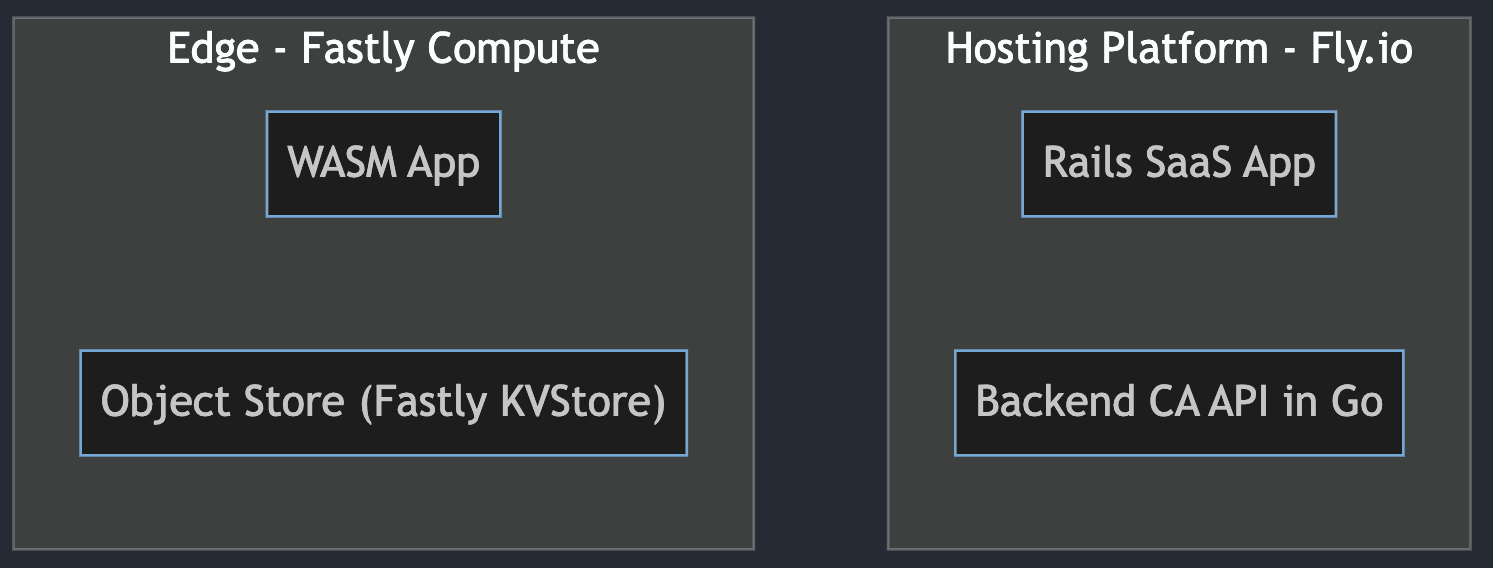Click the Rails SaaS App node
This screenshot has width=1493, height=568.
(1178, 164)
